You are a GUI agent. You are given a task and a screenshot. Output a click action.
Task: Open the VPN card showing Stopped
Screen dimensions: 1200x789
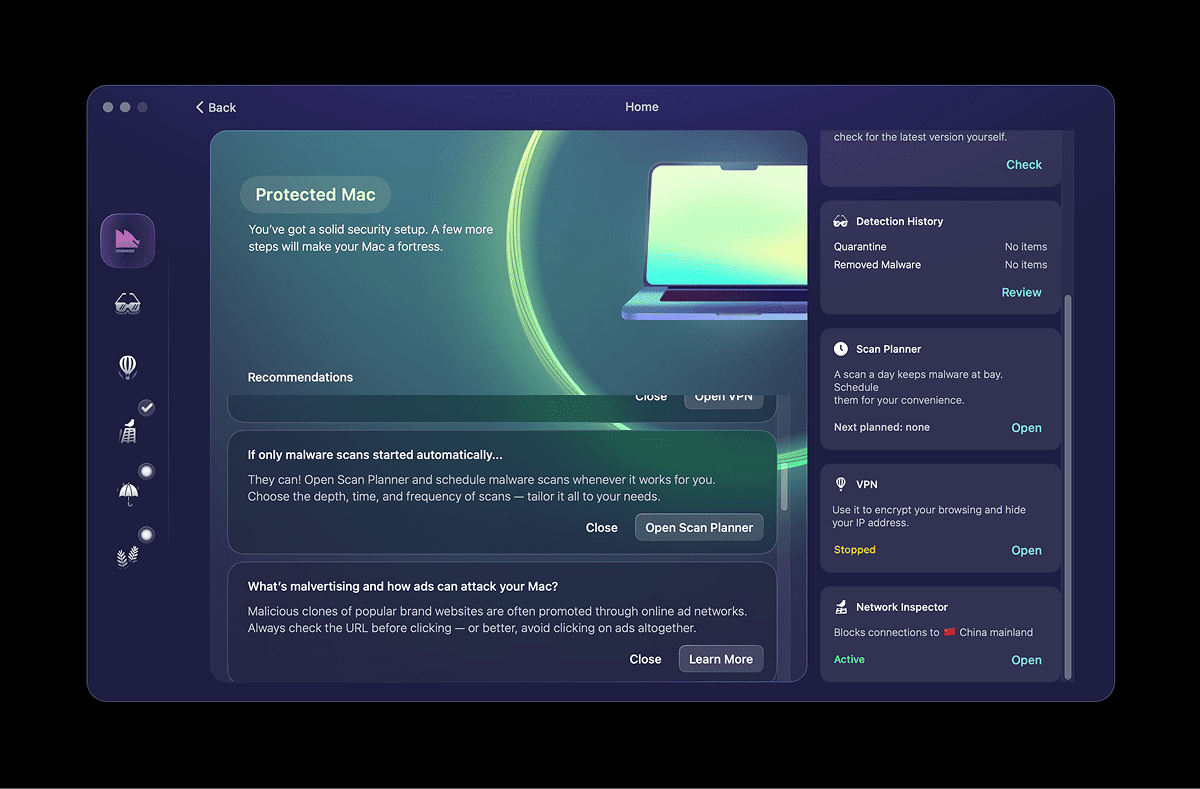tap(1026, 550)
